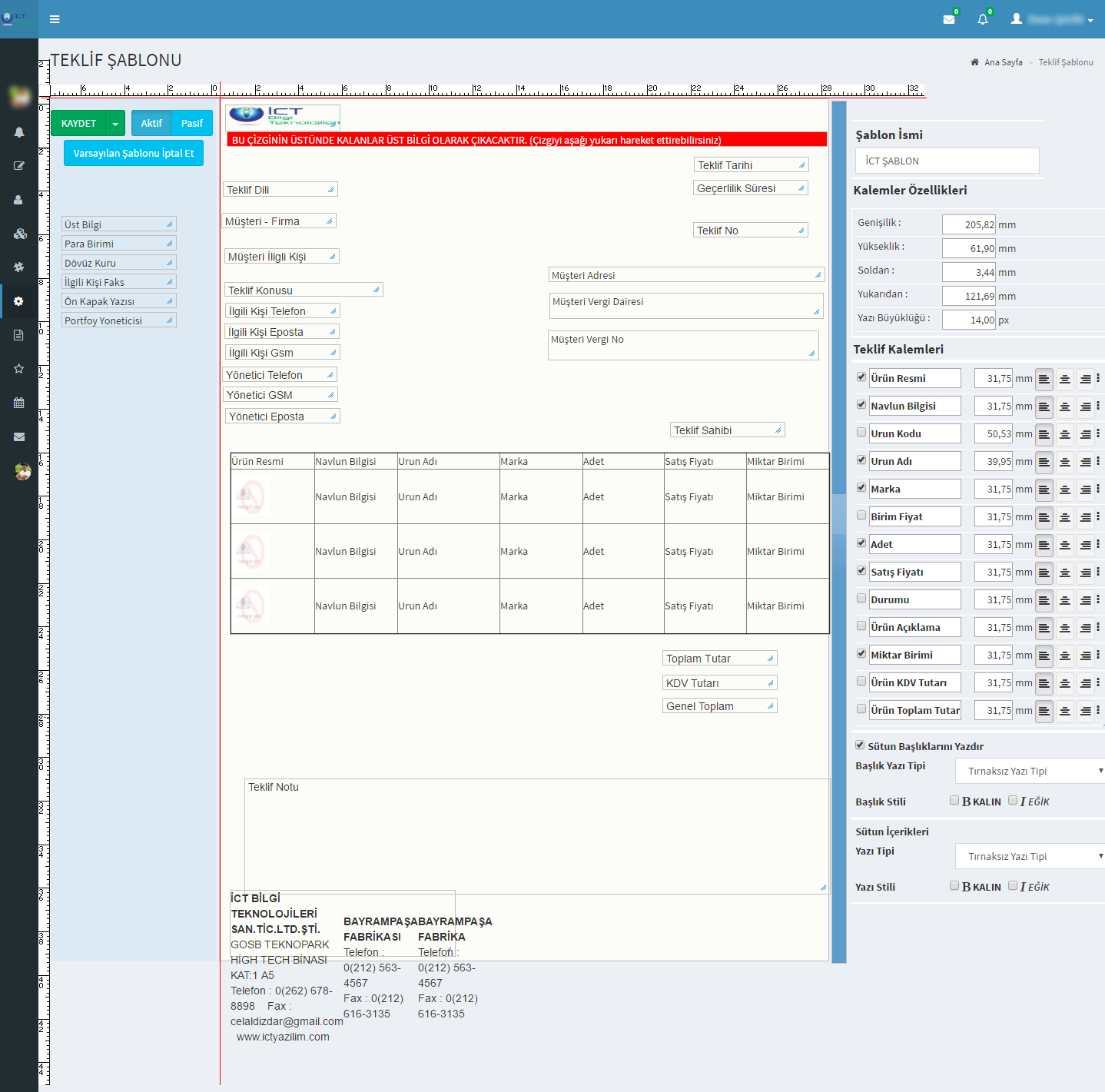Expand the KAYDET button dropdown arrow
The height and width of the screenshot is (1092, 1105).
click(115, 124)
